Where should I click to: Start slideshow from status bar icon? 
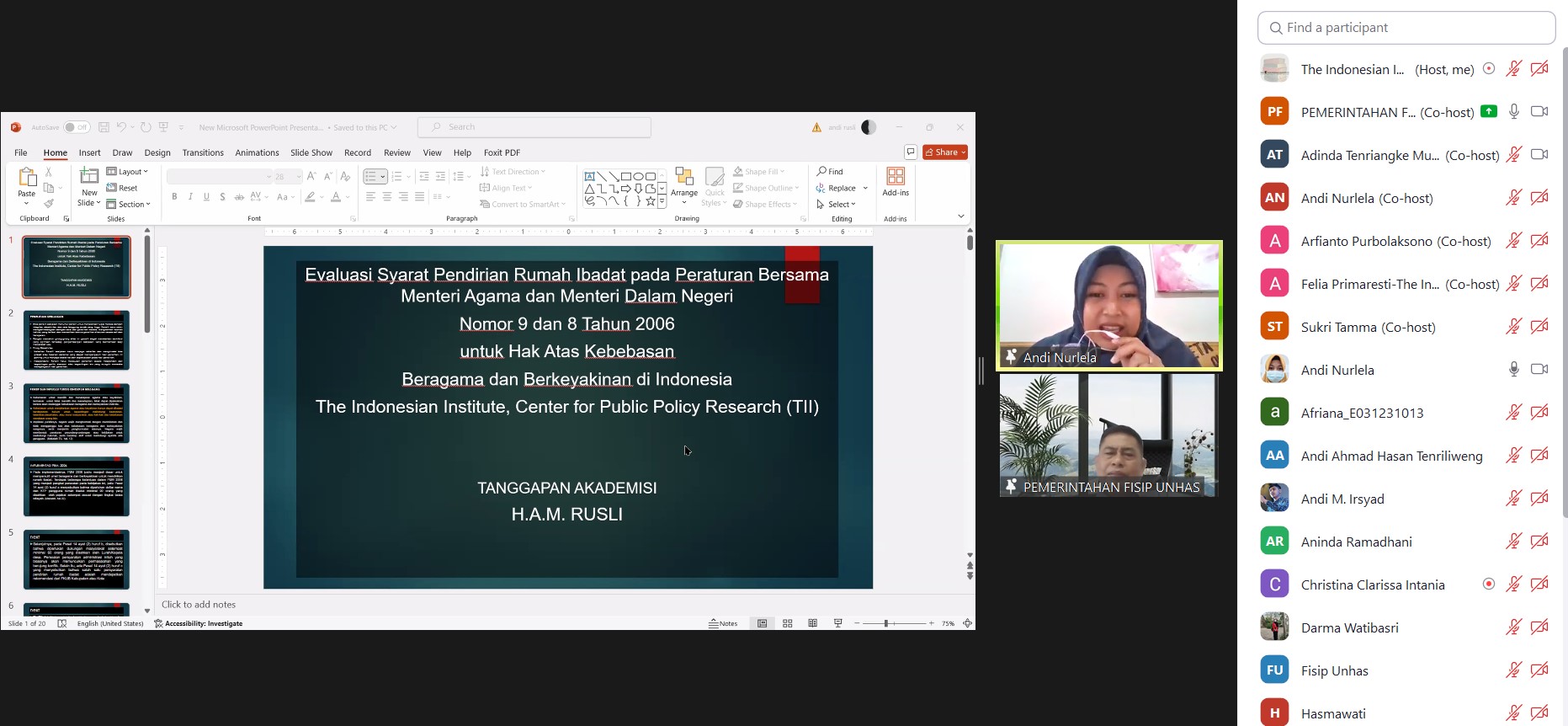pos(837,623)
